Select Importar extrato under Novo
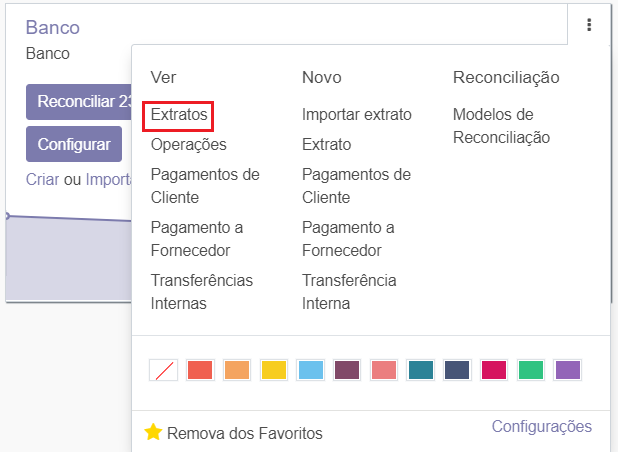 (356, 115)
